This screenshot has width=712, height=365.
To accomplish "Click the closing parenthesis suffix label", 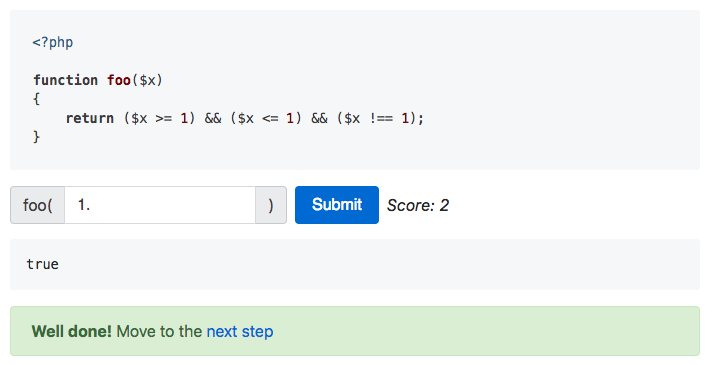I will [271, 205].
